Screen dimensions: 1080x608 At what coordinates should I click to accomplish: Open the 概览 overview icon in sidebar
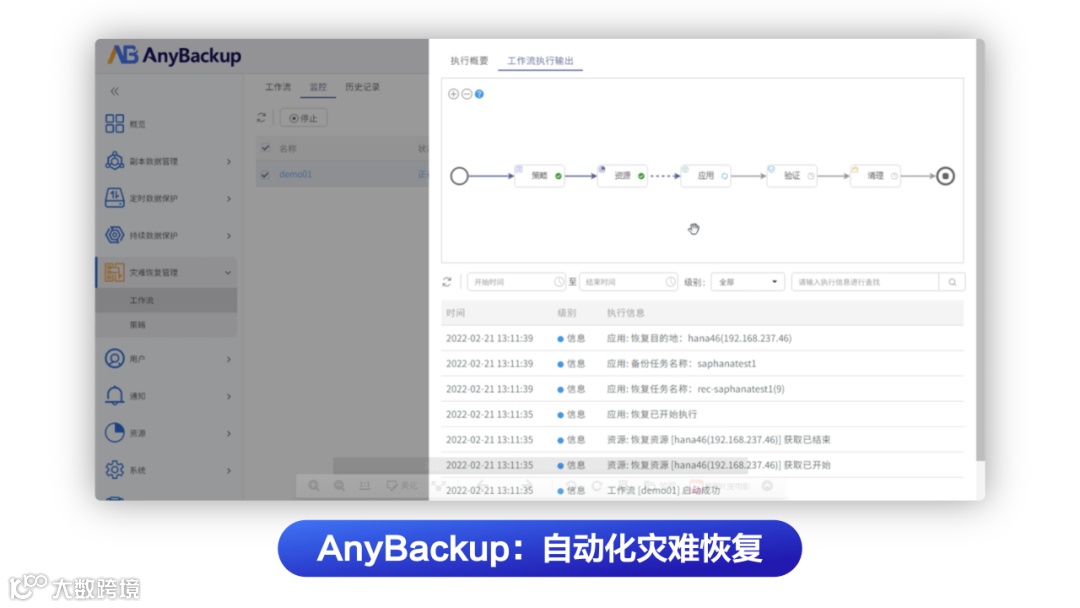(114, 123)
